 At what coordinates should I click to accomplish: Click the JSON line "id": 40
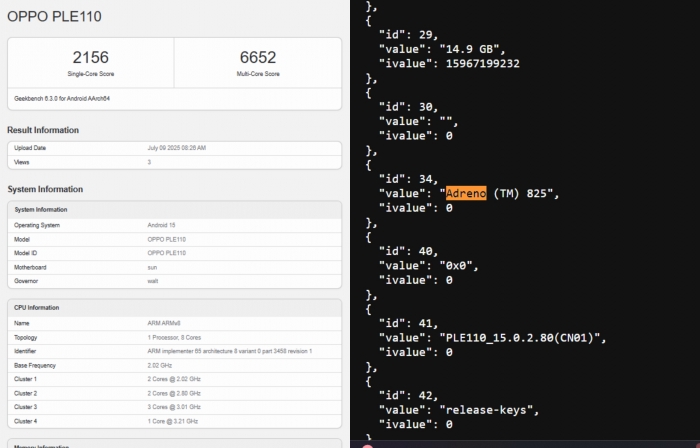(408, 252)
